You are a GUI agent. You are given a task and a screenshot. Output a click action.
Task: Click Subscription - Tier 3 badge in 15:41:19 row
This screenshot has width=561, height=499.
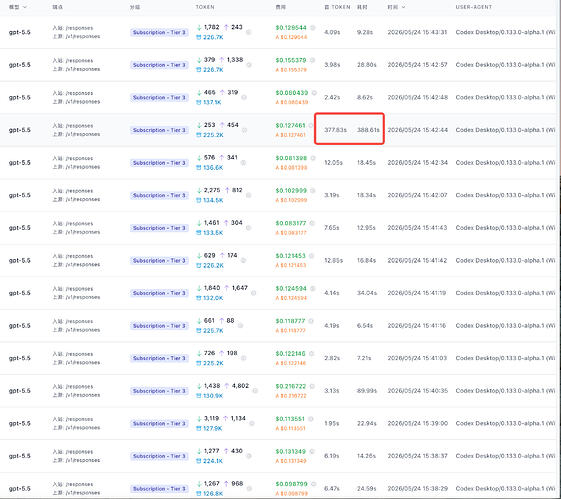(x=159, y=293)
